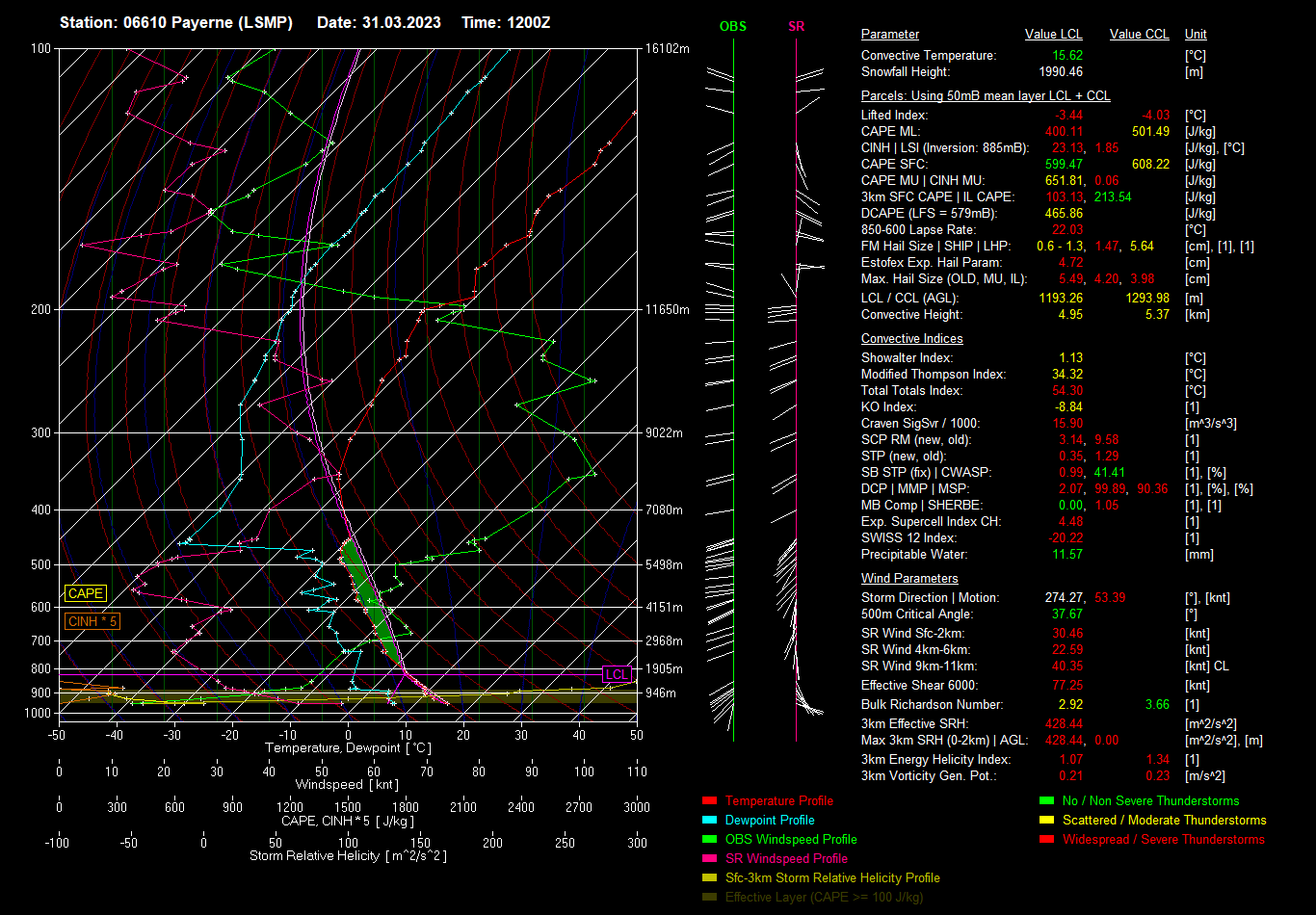
Task: Open the Convective Indices section heading
Action: click(x=911, y=339)
